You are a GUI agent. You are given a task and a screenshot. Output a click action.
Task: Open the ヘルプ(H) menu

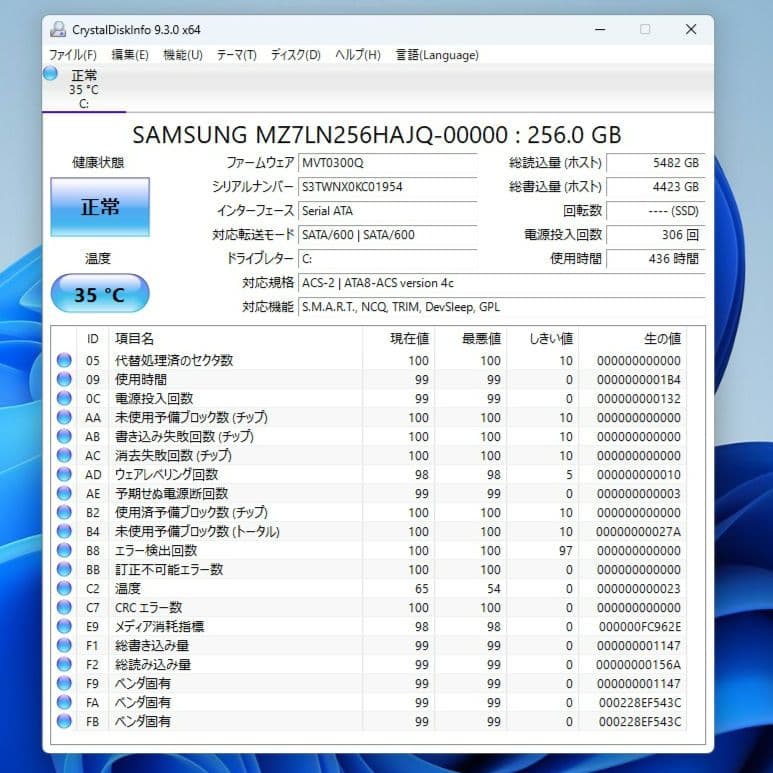pos(358,55)
